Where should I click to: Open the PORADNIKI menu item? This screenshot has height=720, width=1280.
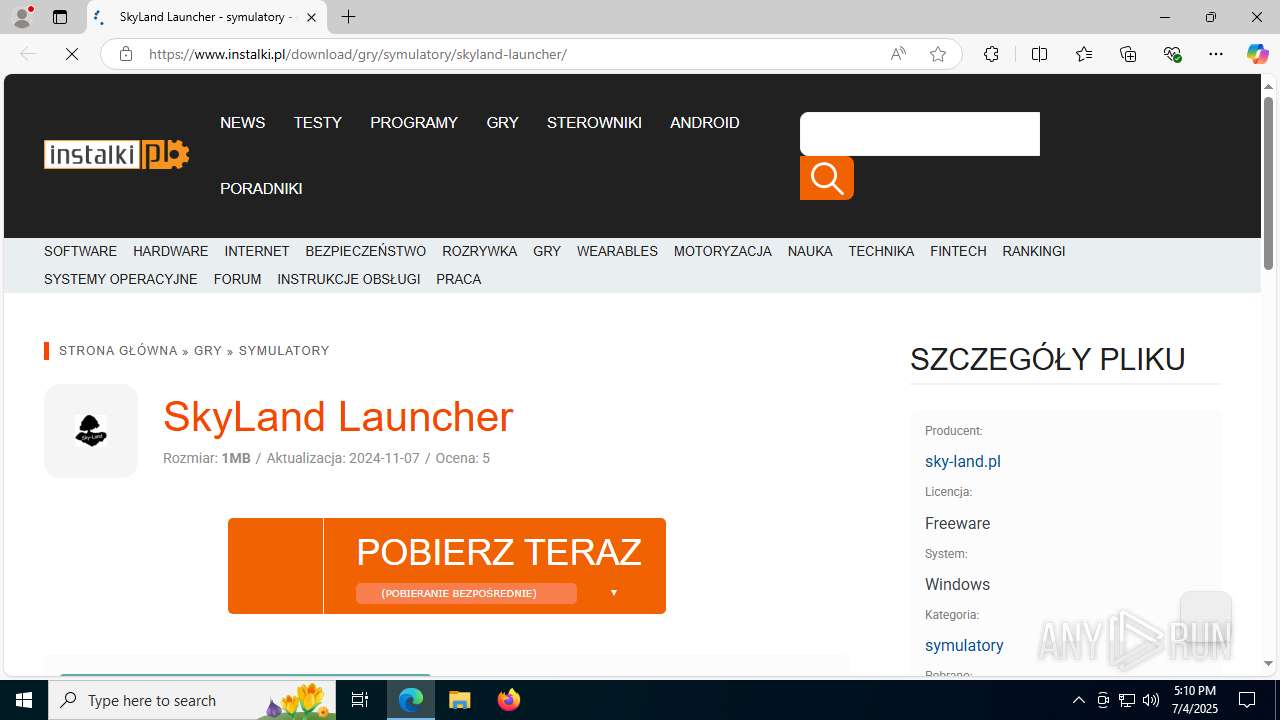(x=261, y=189)
